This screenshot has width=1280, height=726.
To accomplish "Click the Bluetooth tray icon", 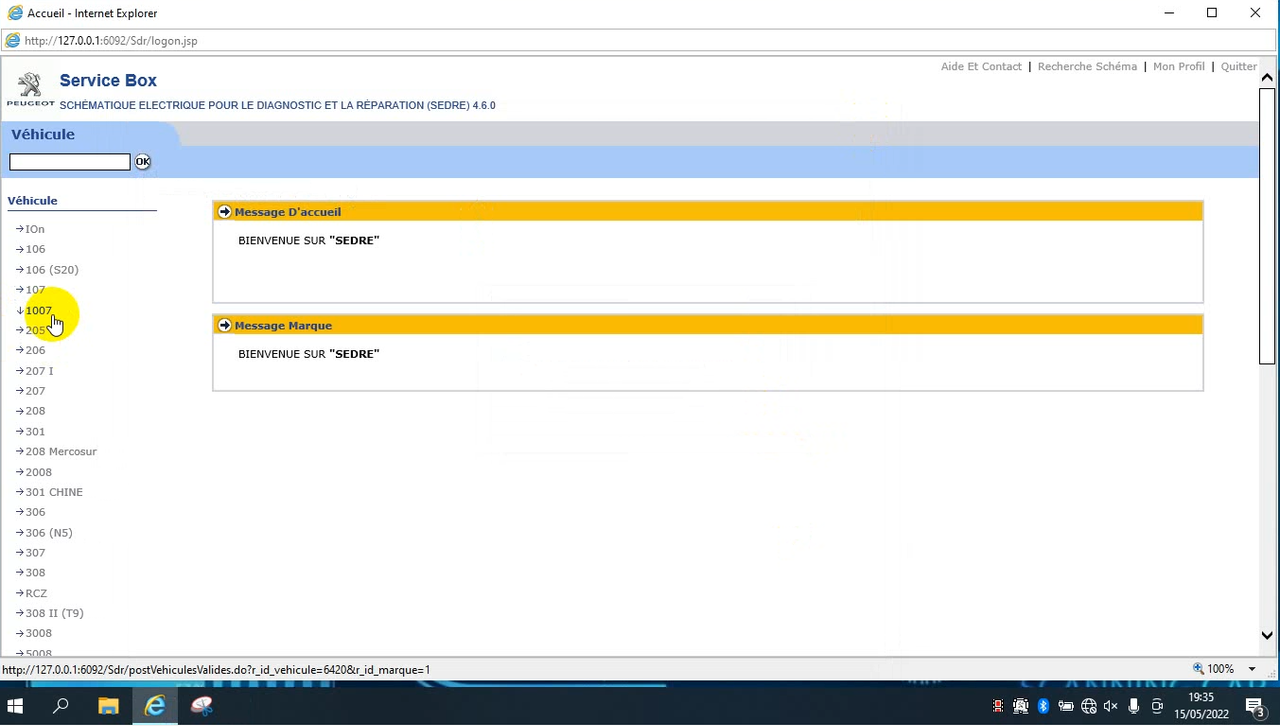I will pos(1043,706).
